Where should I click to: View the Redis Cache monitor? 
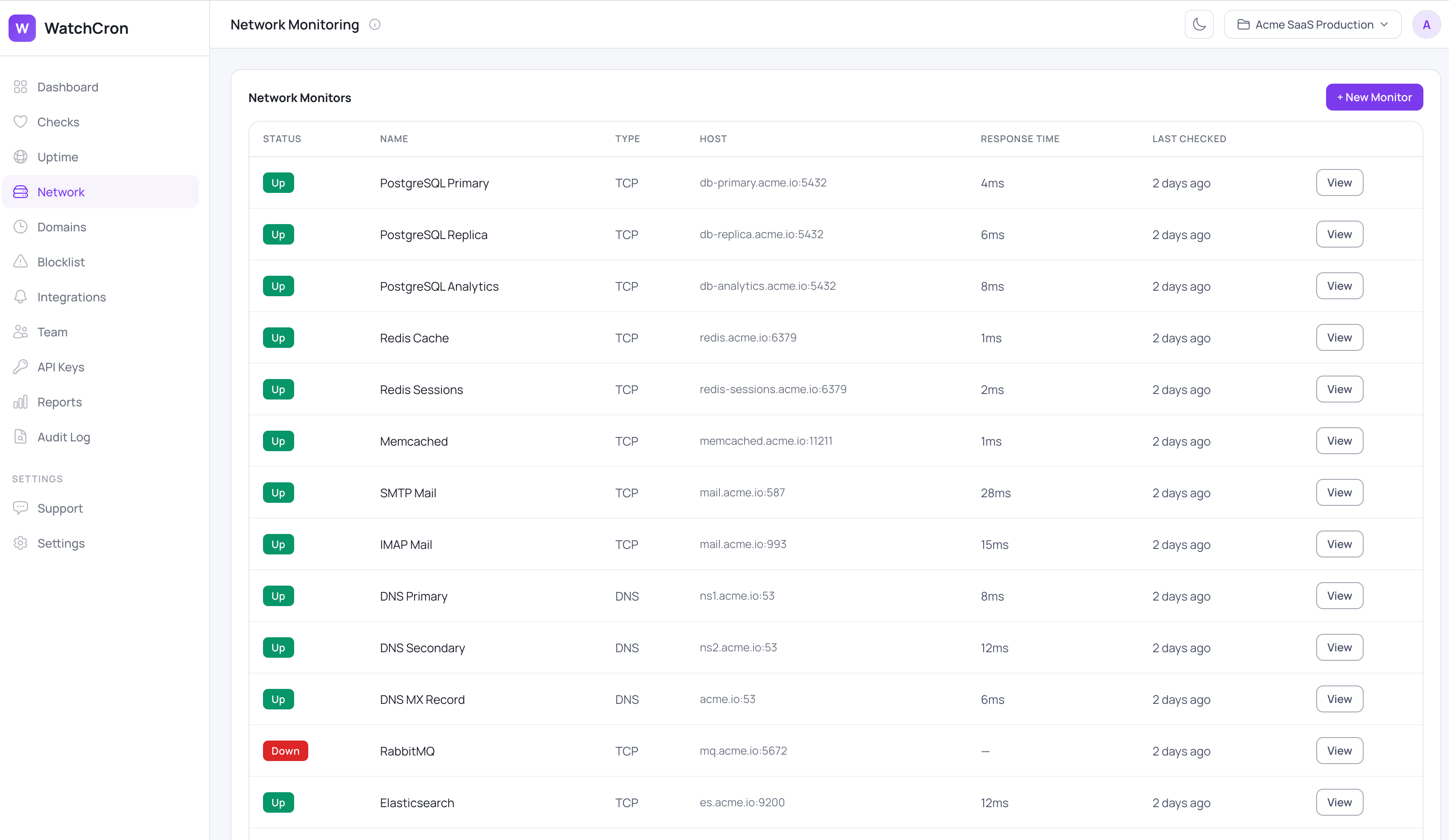[1339, 338]
